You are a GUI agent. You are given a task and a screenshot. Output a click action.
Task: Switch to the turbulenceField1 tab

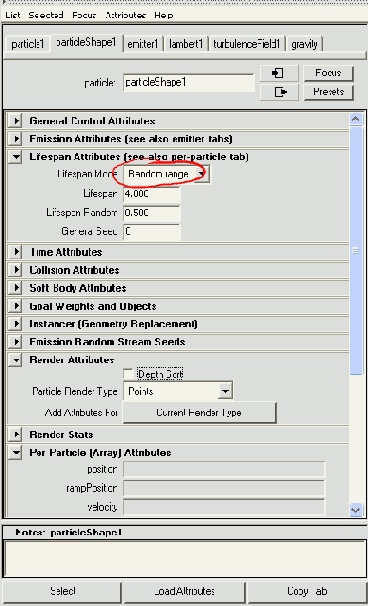[246, 44]
